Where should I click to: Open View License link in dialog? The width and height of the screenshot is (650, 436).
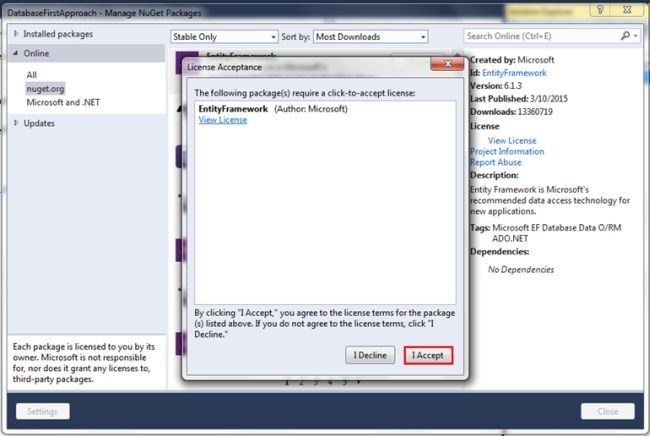pyautogui.click(x=223, y=120)
